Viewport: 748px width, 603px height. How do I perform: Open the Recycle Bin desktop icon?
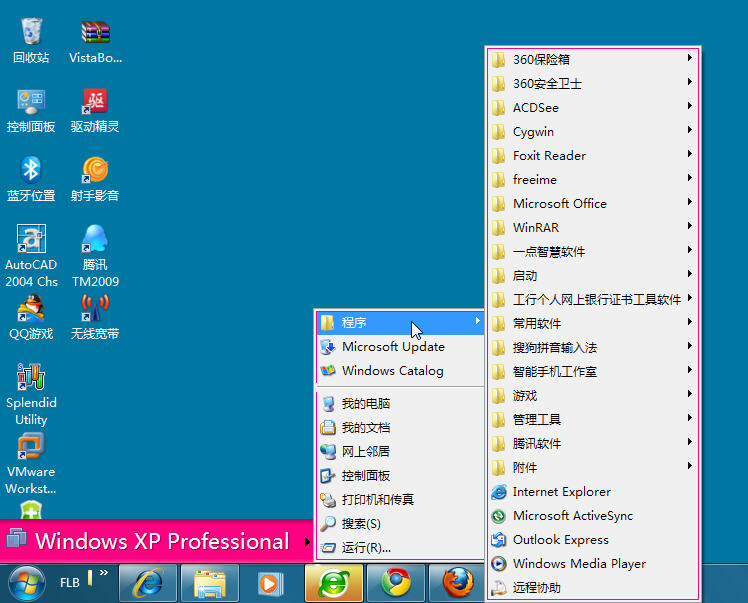31,41
